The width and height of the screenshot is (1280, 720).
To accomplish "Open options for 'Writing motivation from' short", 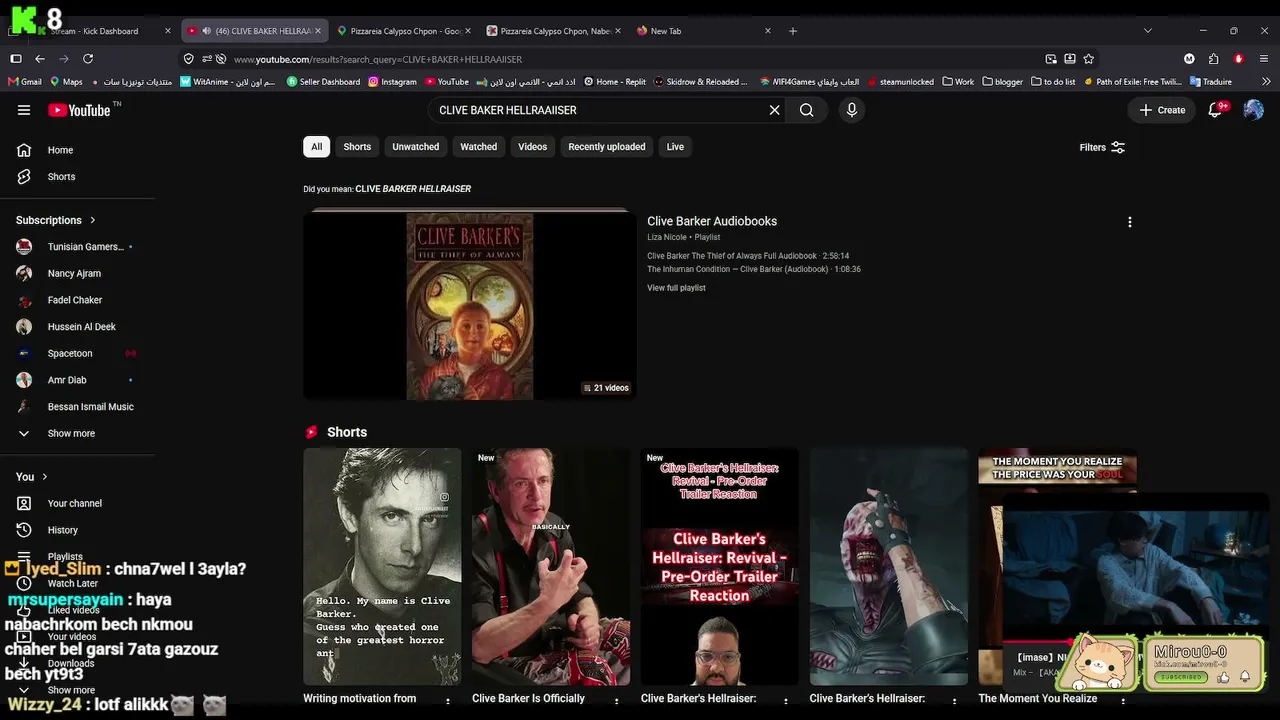I will tap(448, 700).
